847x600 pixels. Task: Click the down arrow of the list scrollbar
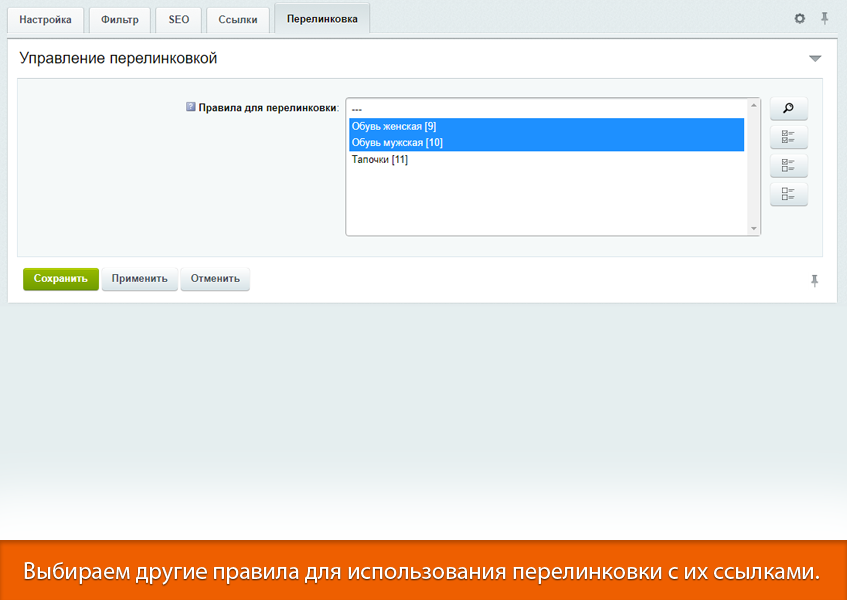(753, 227)
